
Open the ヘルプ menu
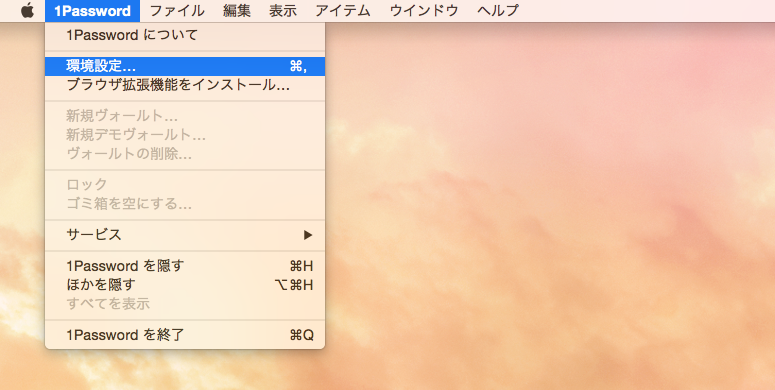coord(498,10)
